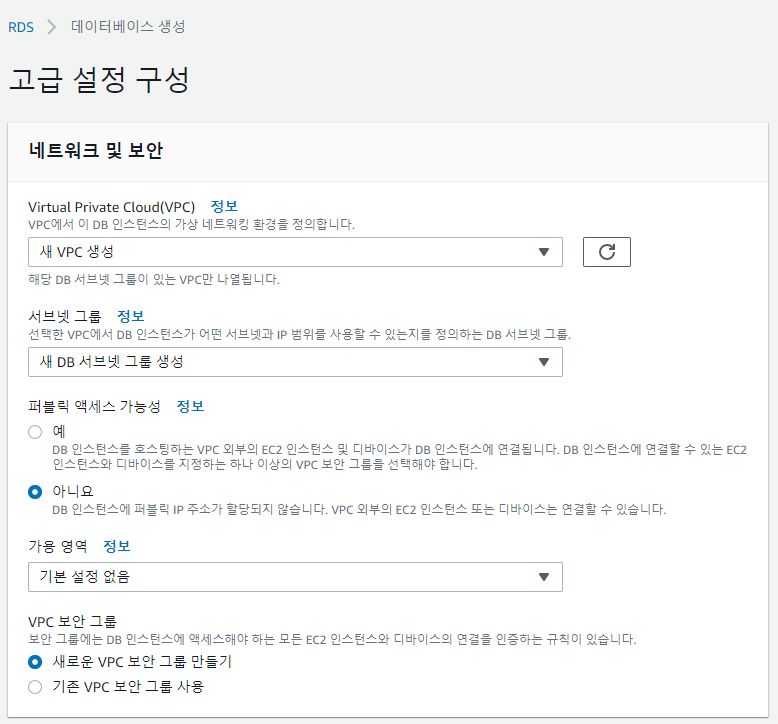Click the note 해당 DB 서브넷 그룹이 있는 VPC만 나열됩니다
Screen dimensions: 778x724
click(154, 279)
